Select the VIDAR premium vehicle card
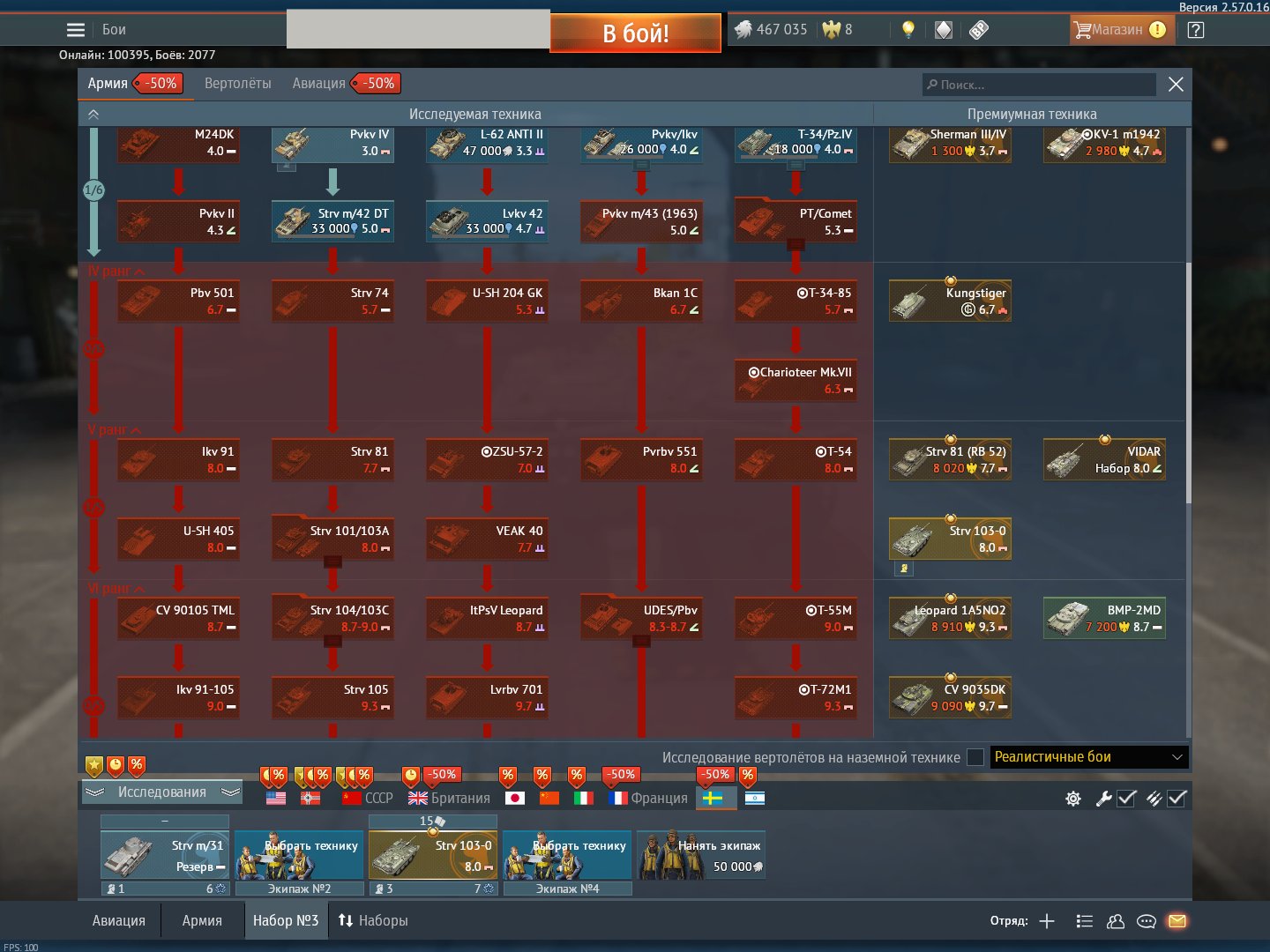1270x952 pixels. (x=1104, y=459)
